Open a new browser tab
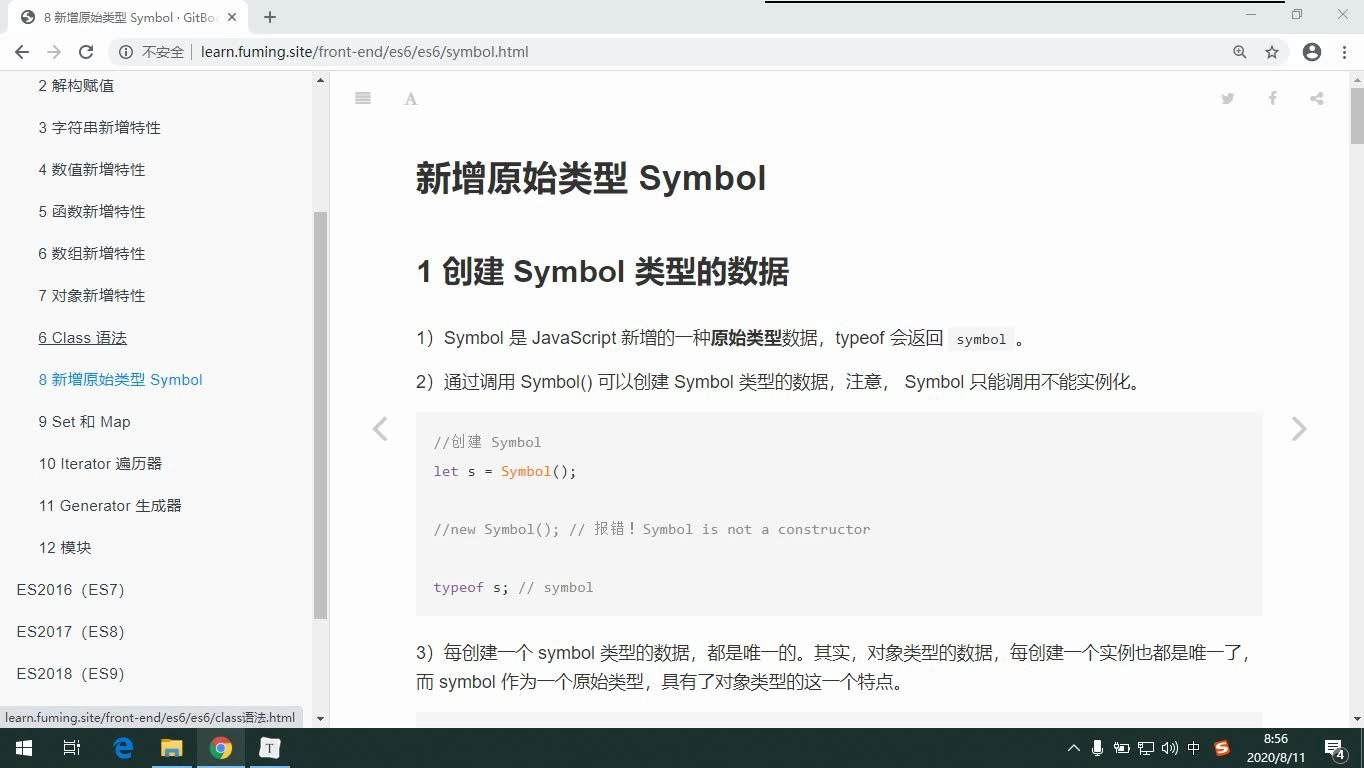Screen dimensions: 1364x768 pyautogui.click(x=270, y=17)
